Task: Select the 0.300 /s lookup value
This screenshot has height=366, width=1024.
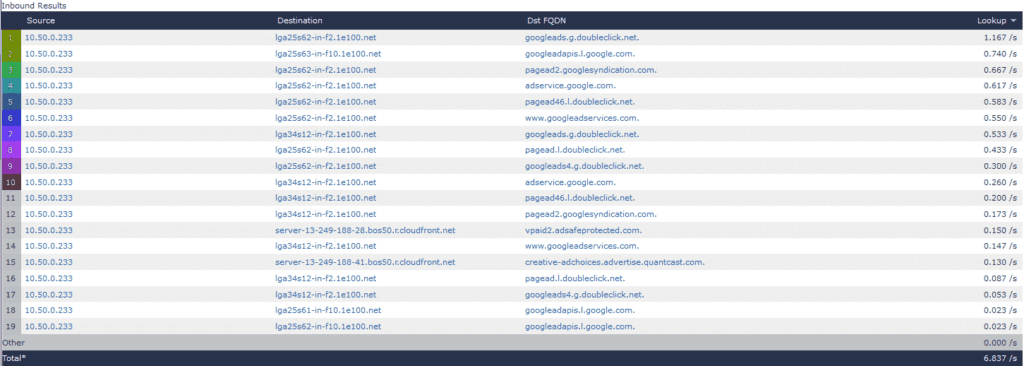Action: tap(1000, 166)
